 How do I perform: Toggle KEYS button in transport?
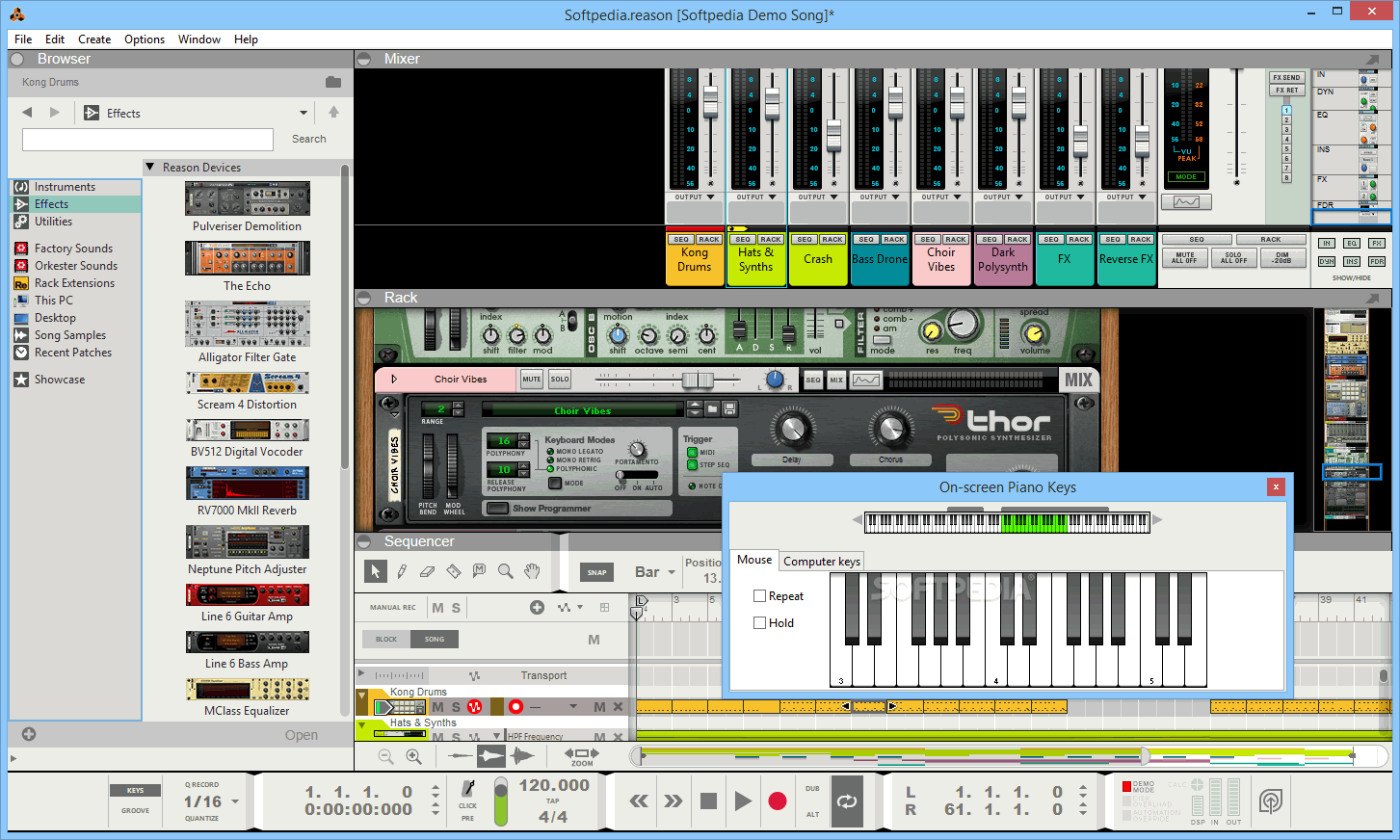click(135, 790)
